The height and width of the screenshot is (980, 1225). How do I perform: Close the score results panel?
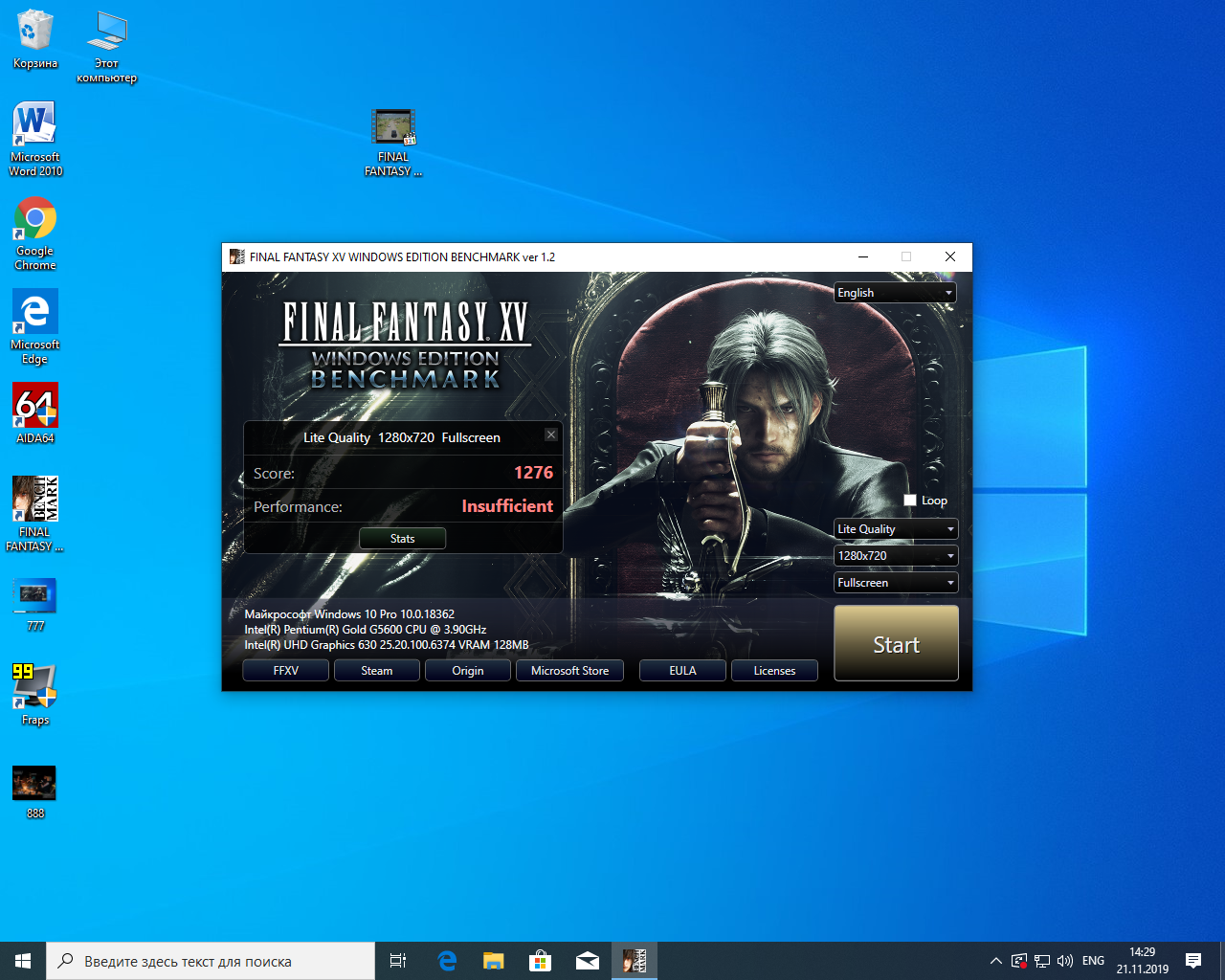click(x=551, y=434)
